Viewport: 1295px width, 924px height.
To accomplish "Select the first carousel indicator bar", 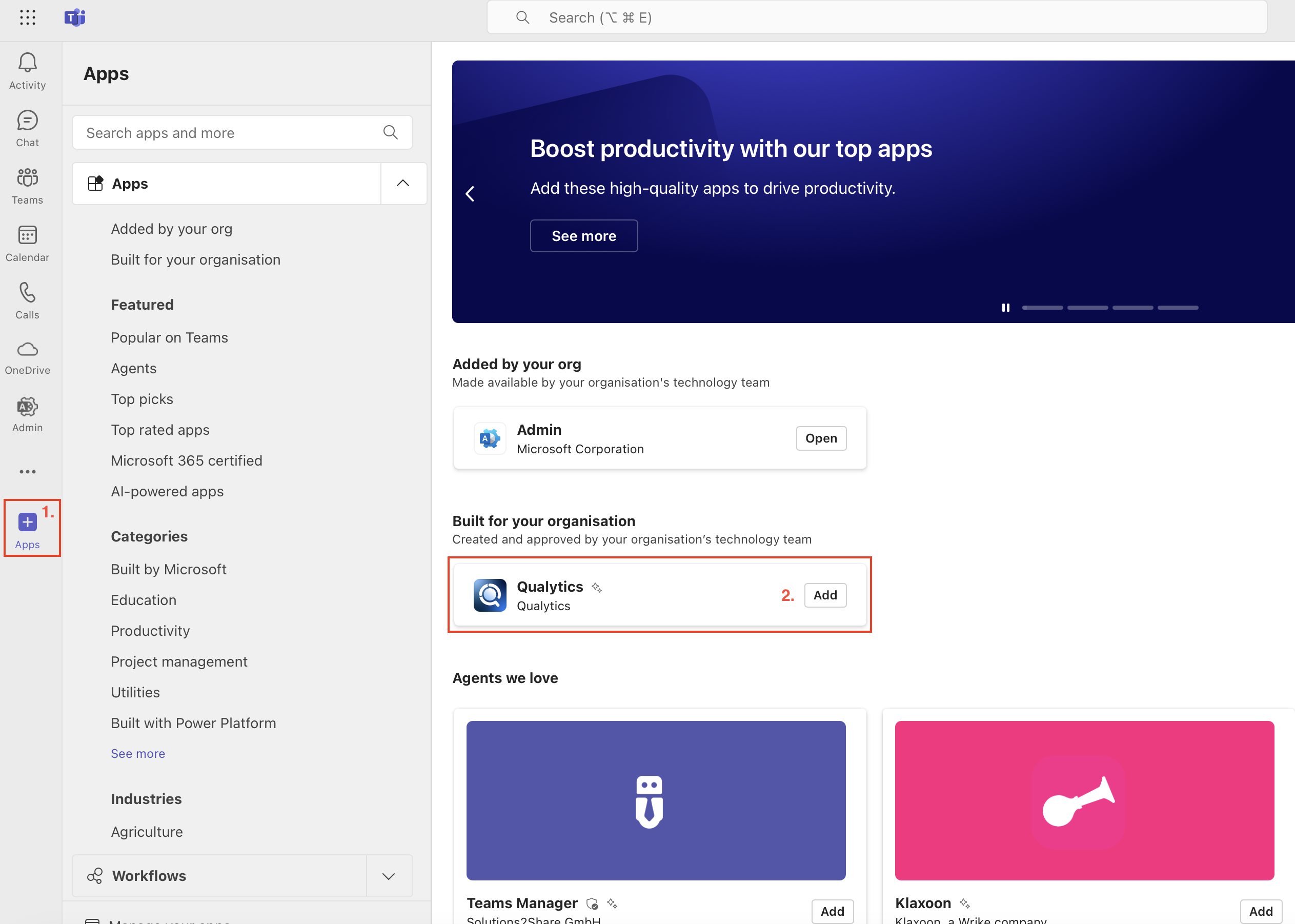I will pos(1042,308).
